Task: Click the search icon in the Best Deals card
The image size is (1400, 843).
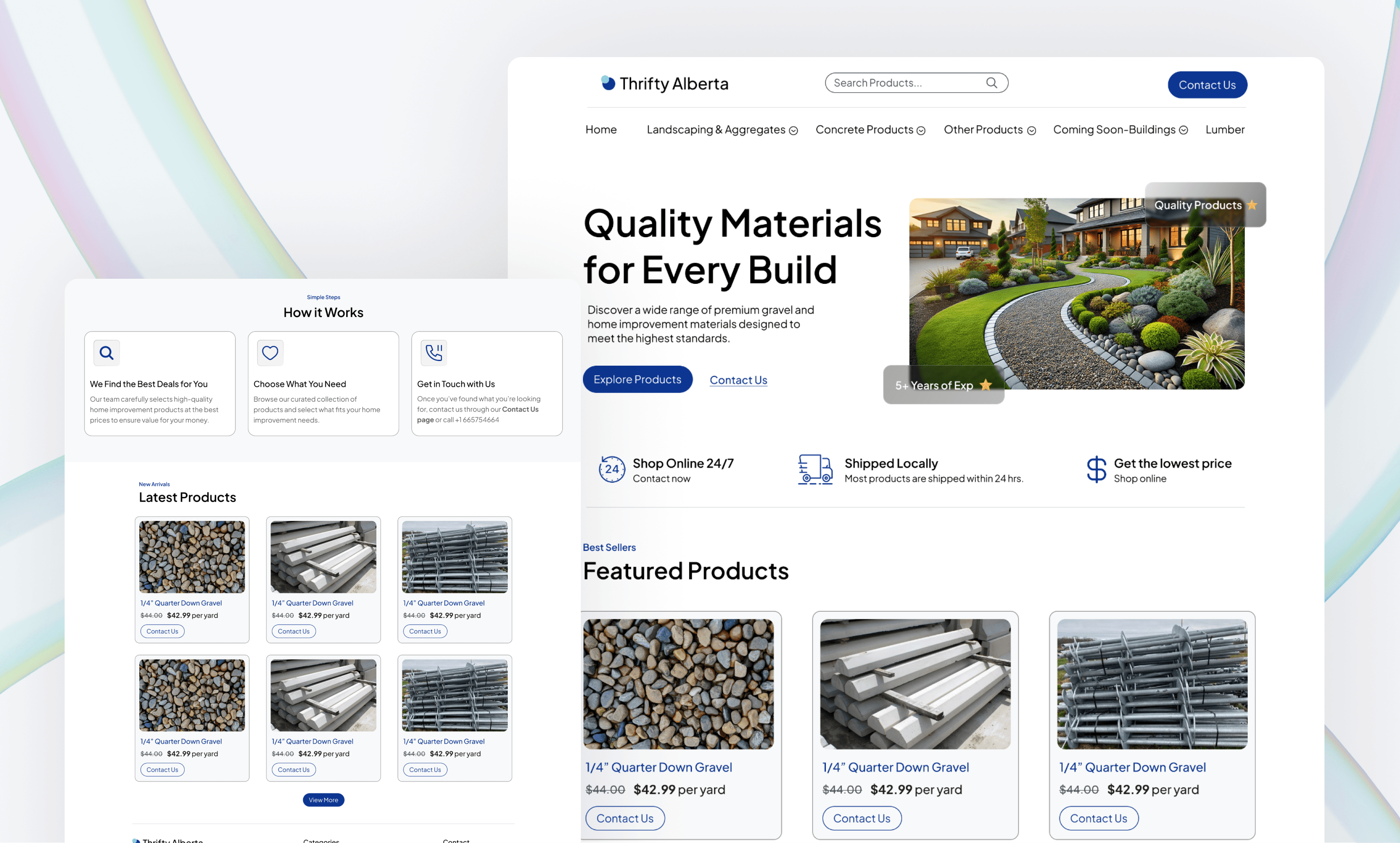Action: coord(106,353)
